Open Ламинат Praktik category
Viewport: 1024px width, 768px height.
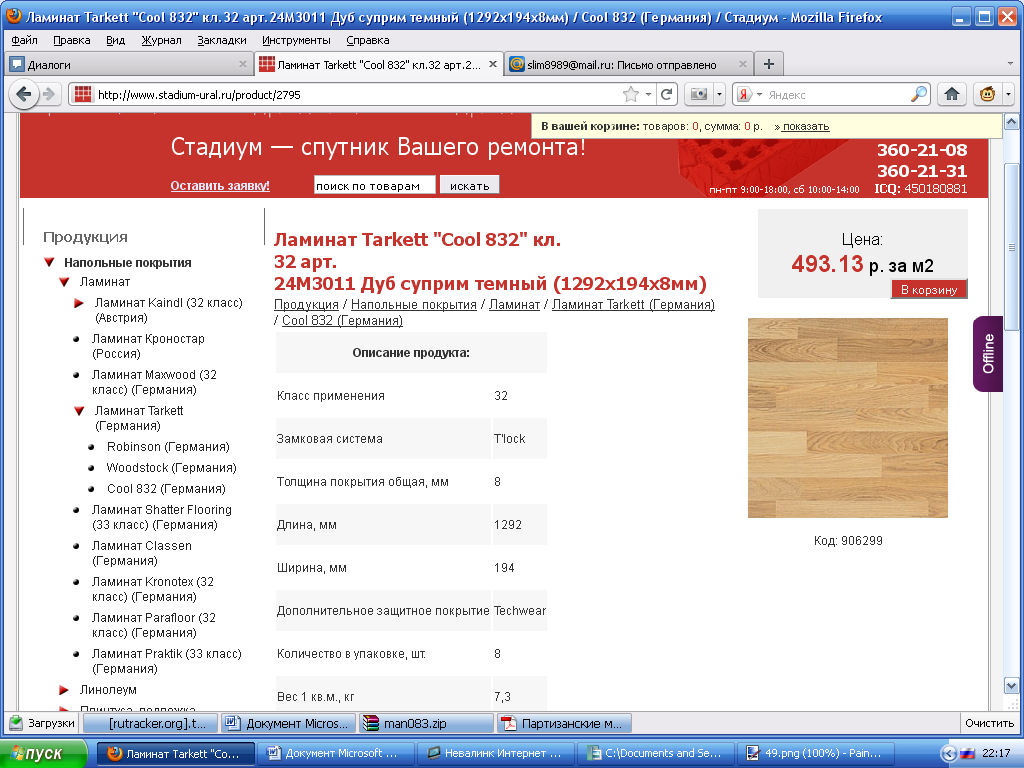[167, 661]
